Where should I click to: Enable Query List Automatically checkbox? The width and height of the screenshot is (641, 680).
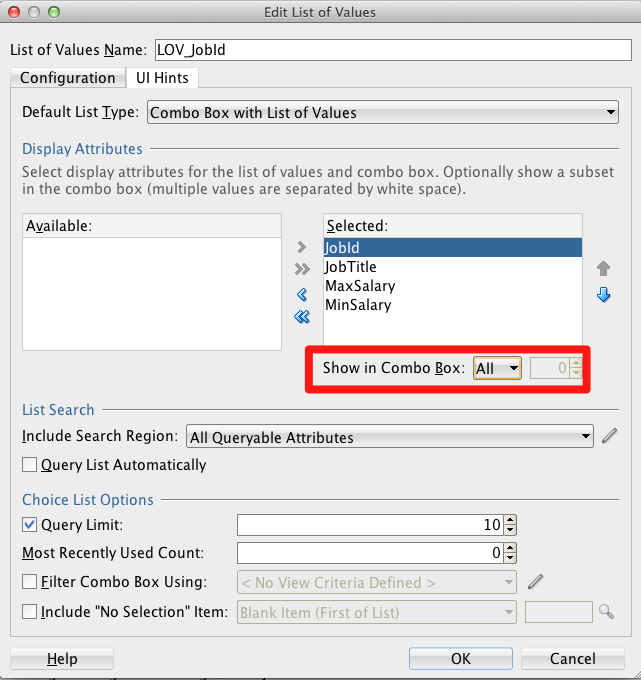pos(29,465)
